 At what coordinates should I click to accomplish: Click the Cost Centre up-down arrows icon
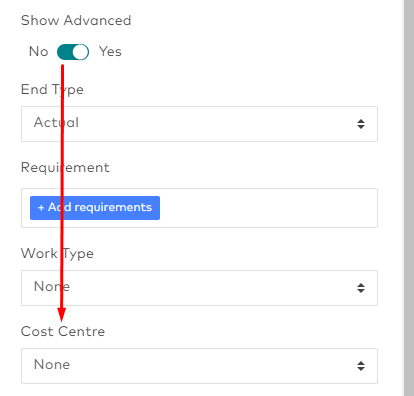click(361, 366)
